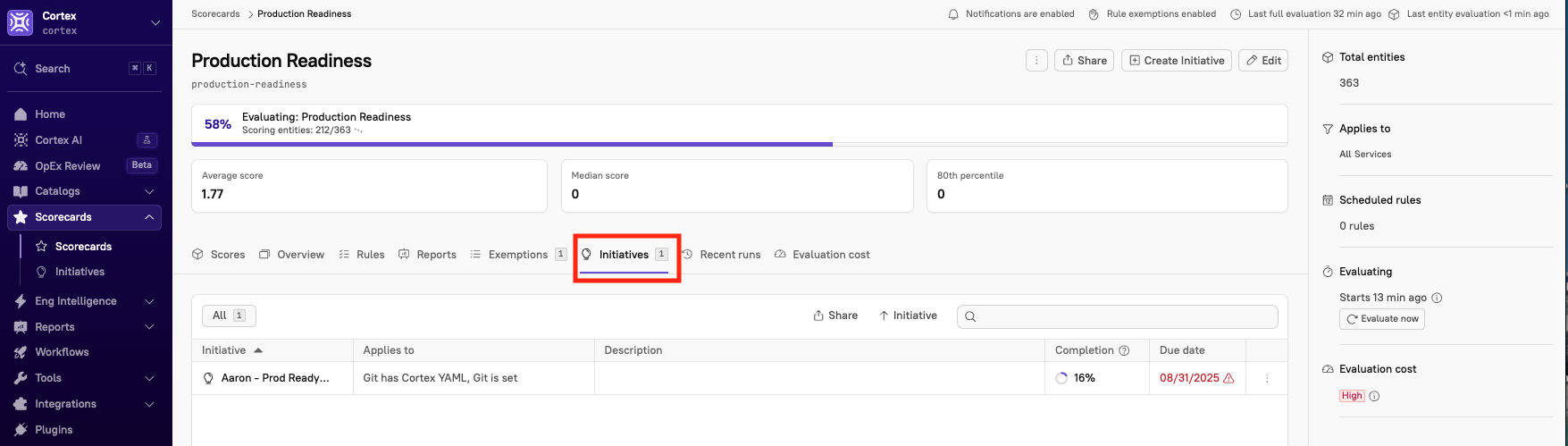Click the header Share button
The height and width of the screenshot is (446, 1568).
click(1084, 61)
